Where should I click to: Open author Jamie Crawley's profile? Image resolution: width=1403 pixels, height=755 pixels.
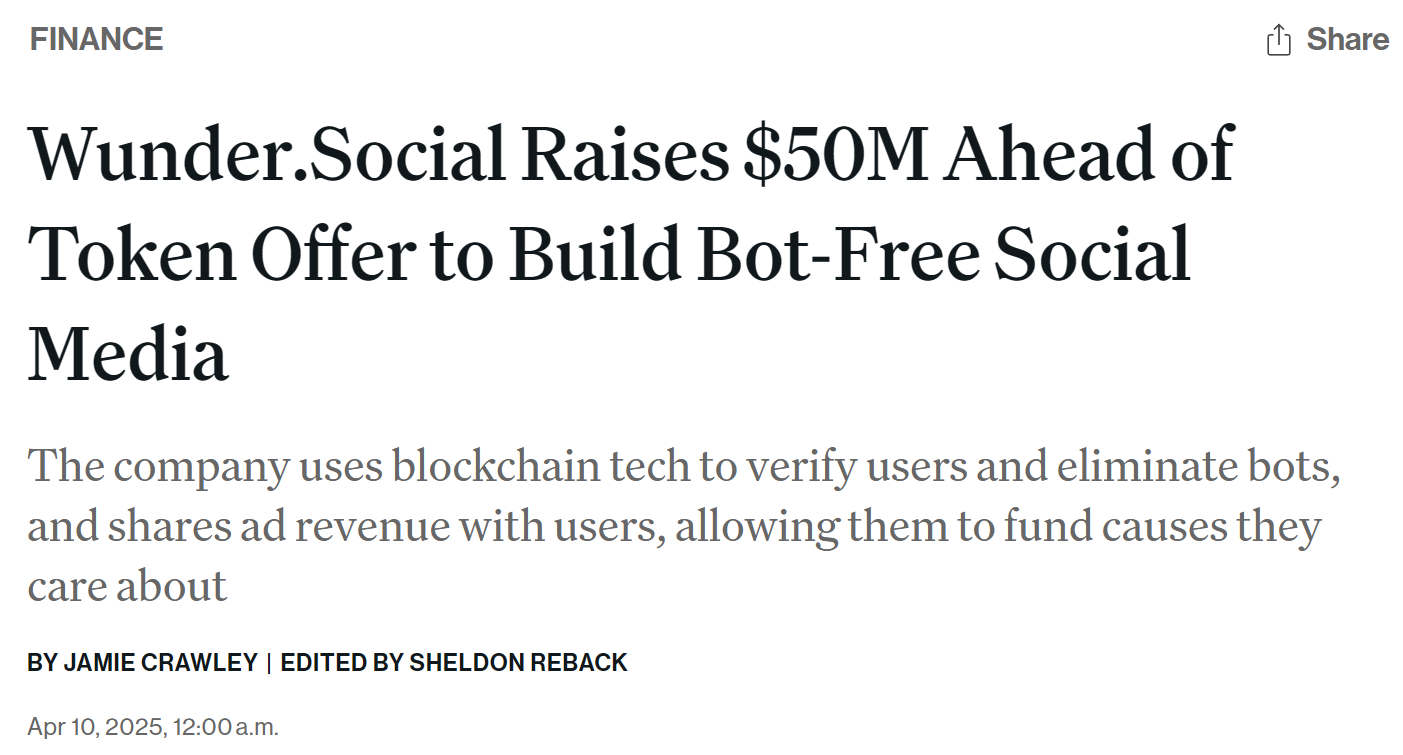160,662
